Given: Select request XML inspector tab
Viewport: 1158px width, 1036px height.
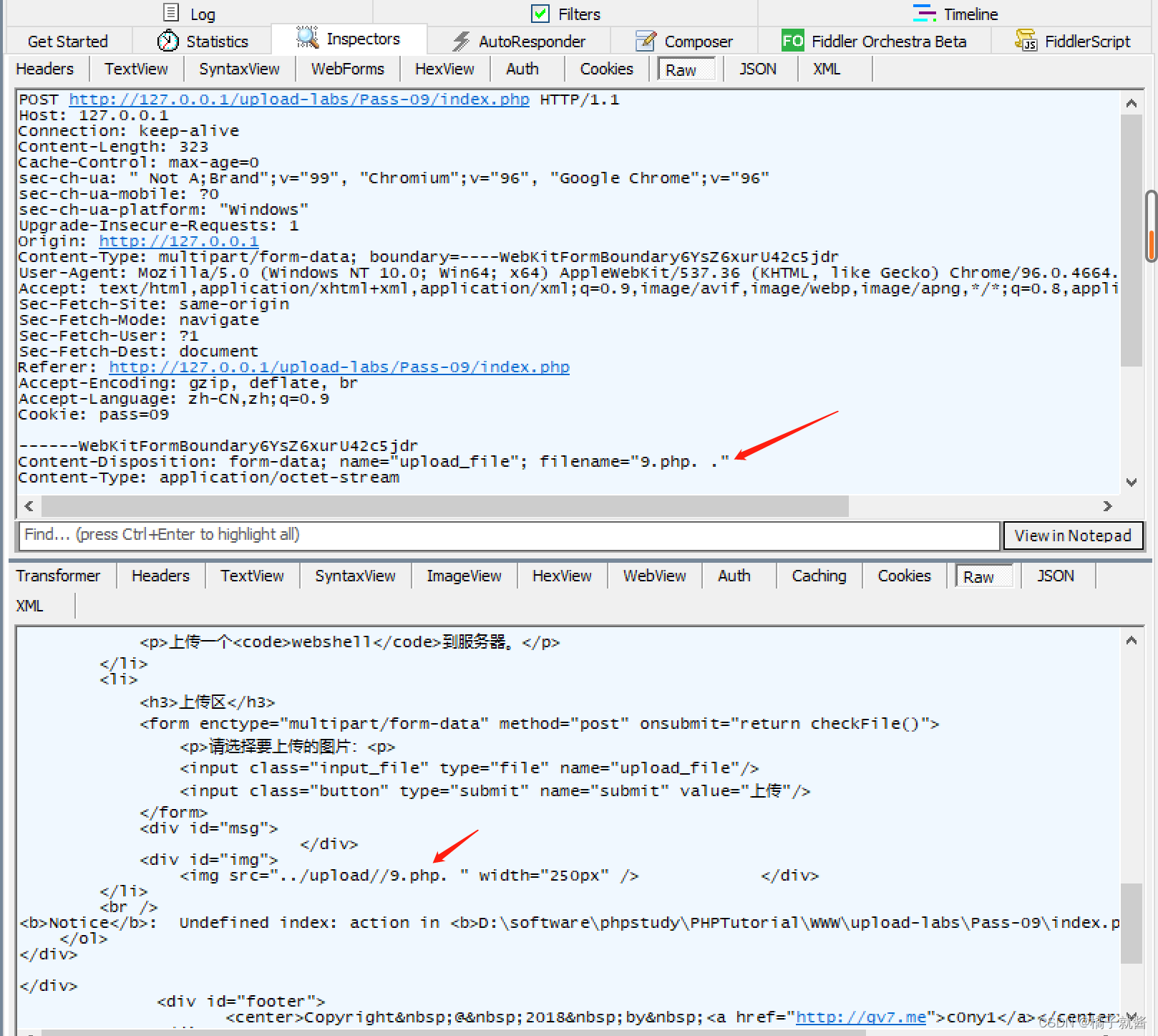Looking at the screenshot, I should [827, 69].
